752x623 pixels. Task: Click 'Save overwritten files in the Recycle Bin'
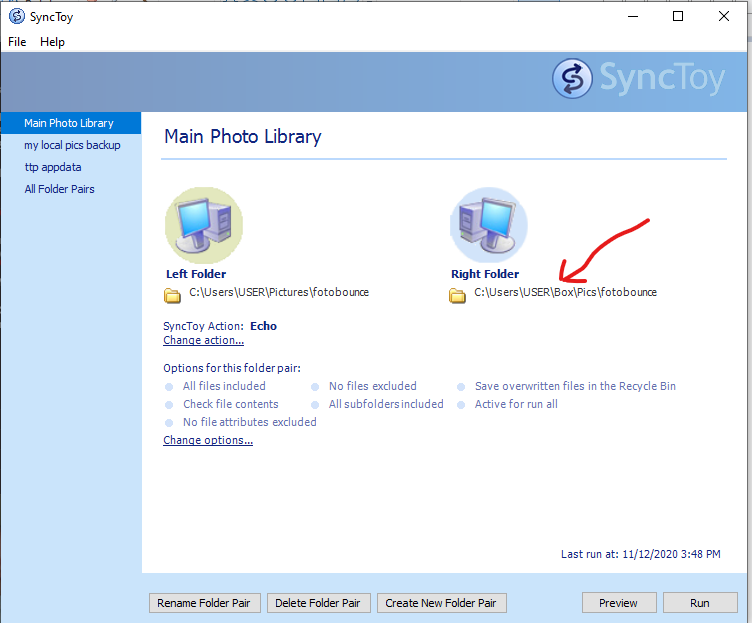point(575,386)
